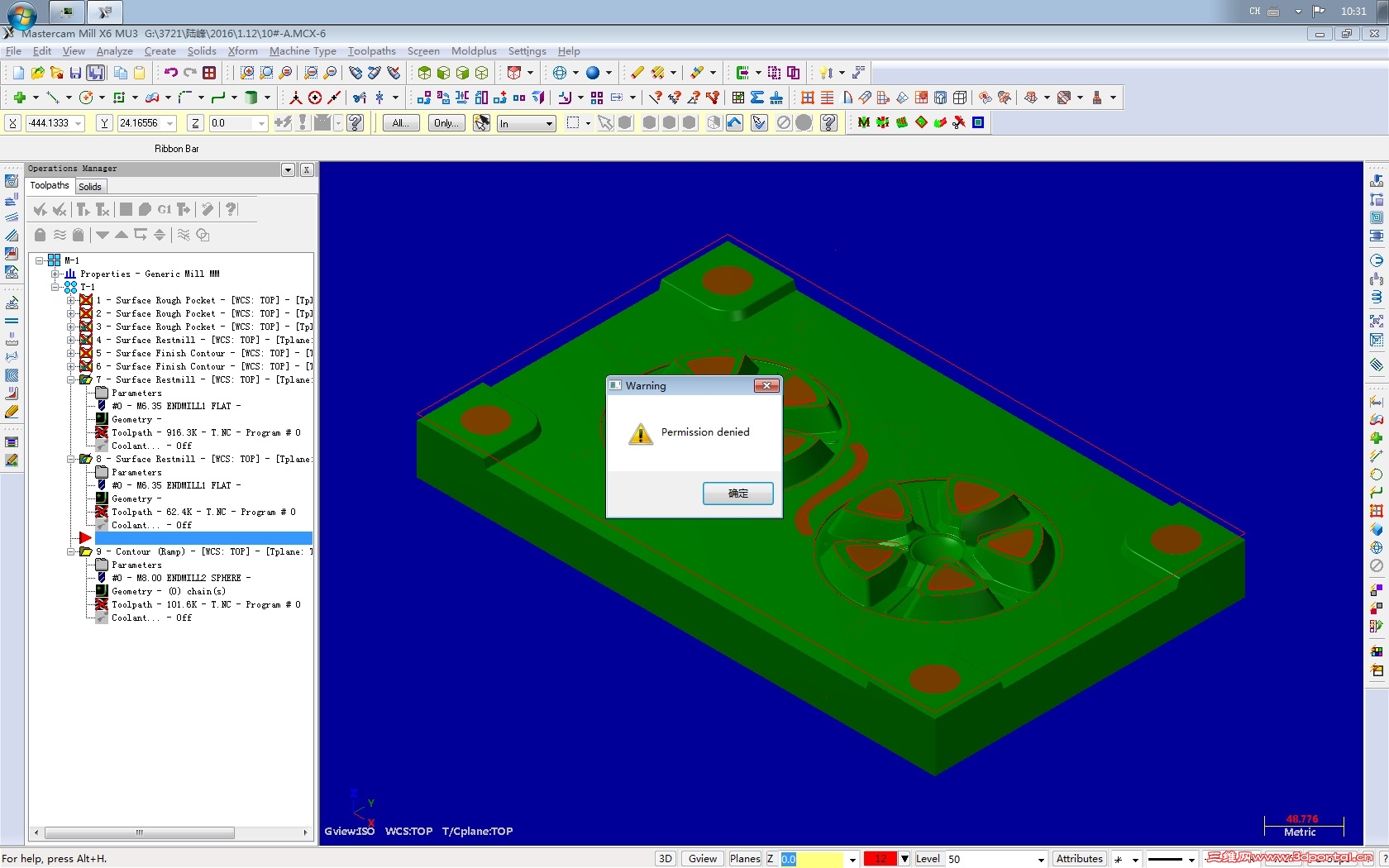1389x868 pixels.
Task: Select the Create rectangle tool icon
Action: pyautogui.click(x=119, y=98)
